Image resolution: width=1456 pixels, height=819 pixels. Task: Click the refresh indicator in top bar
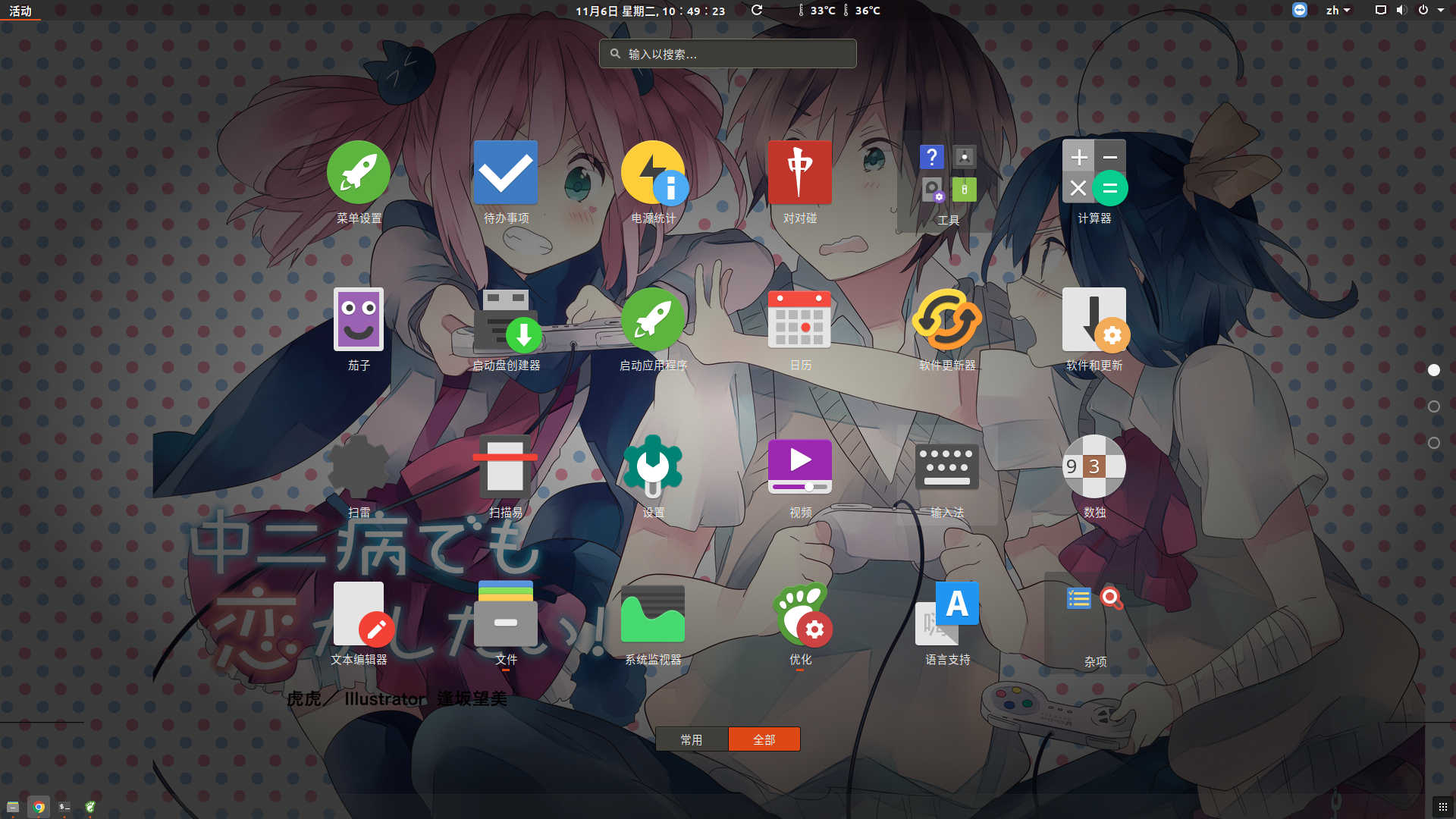pyautogui.click(x=757, y=10)
